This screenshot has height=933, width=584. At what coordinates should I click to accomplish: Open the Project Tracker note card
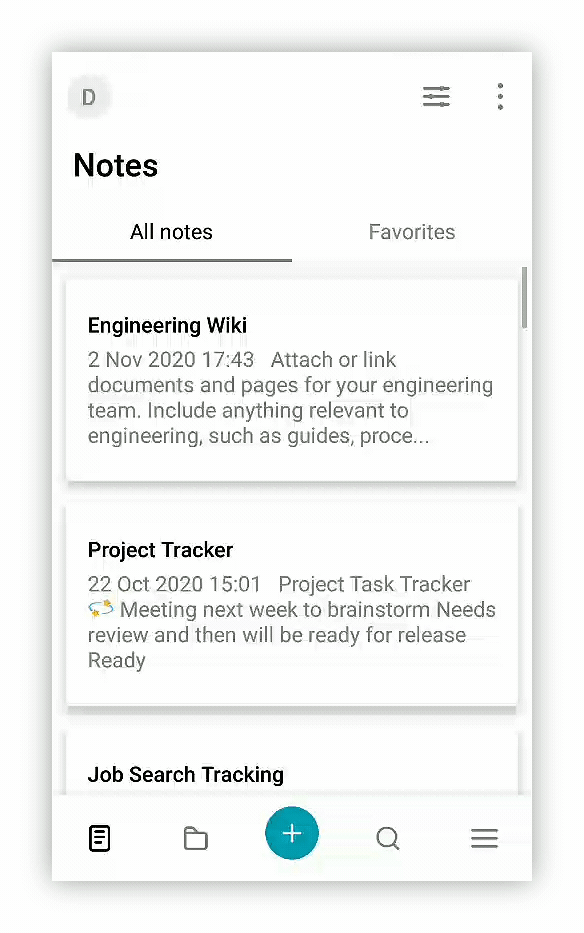tap(291, 605)
